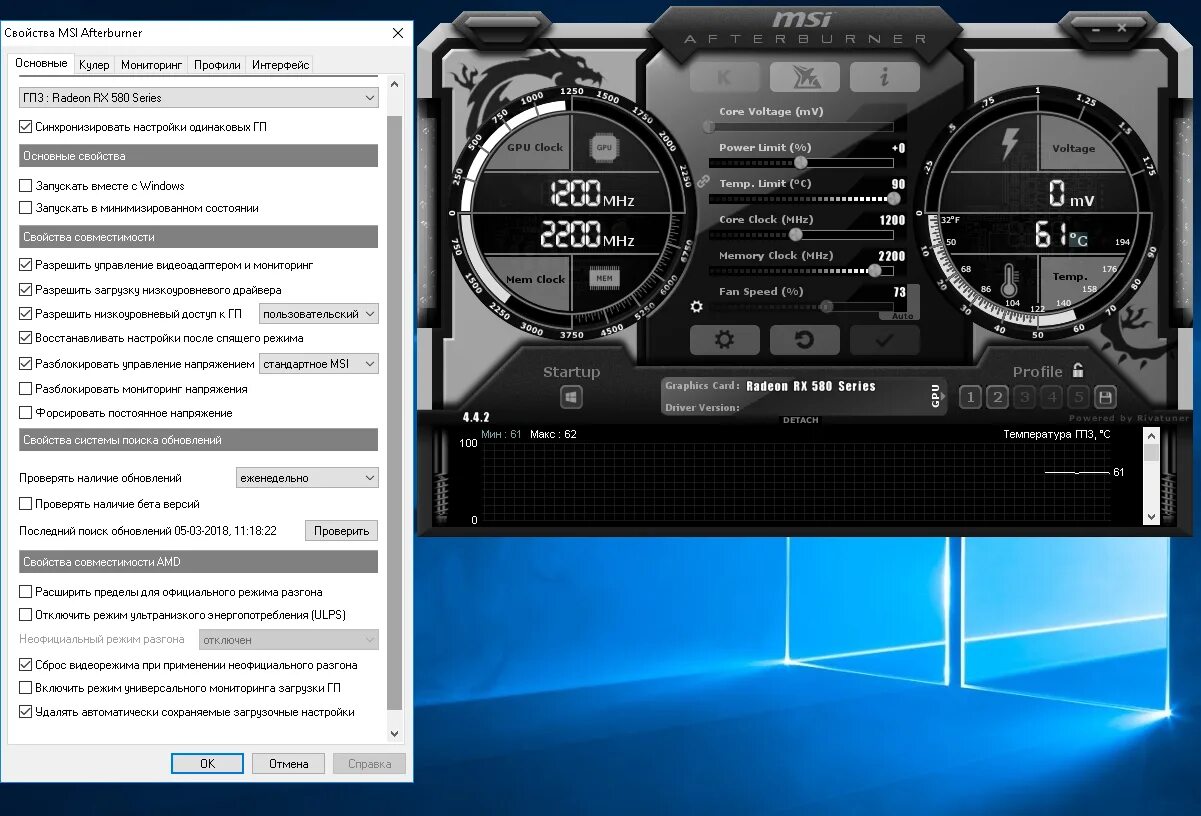The image size is (1201, 816).
Task: Enable 'Запускать в минимизированном состоянии'
Action: pyautogui.click(x=26, y=208)
